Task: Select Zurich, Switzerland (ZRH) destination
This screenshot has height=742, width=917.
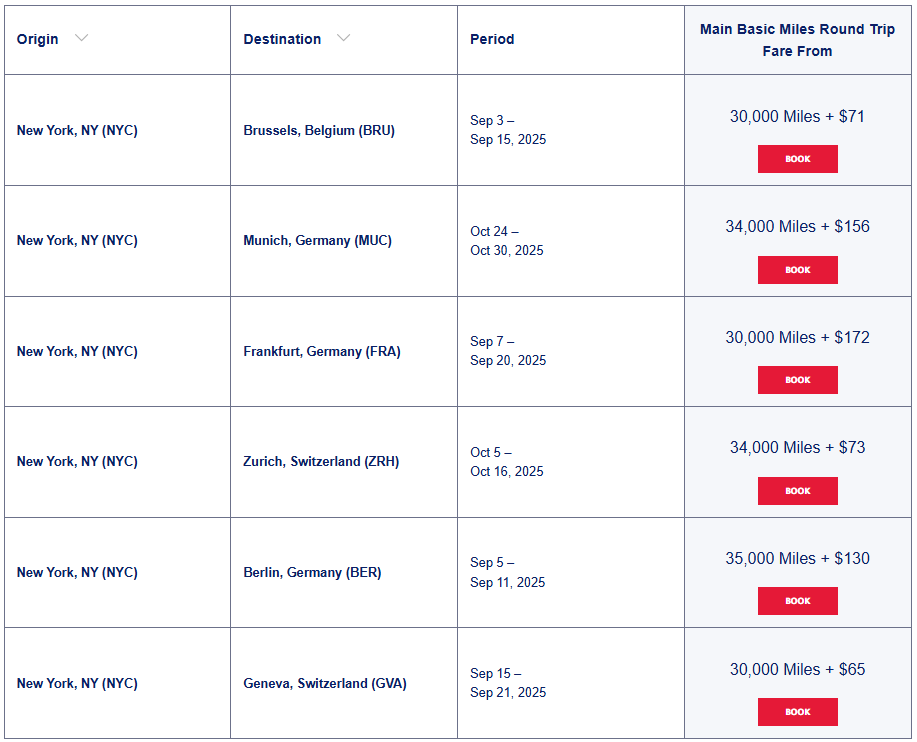Action: pyautogui.click(x=321, y=461)
